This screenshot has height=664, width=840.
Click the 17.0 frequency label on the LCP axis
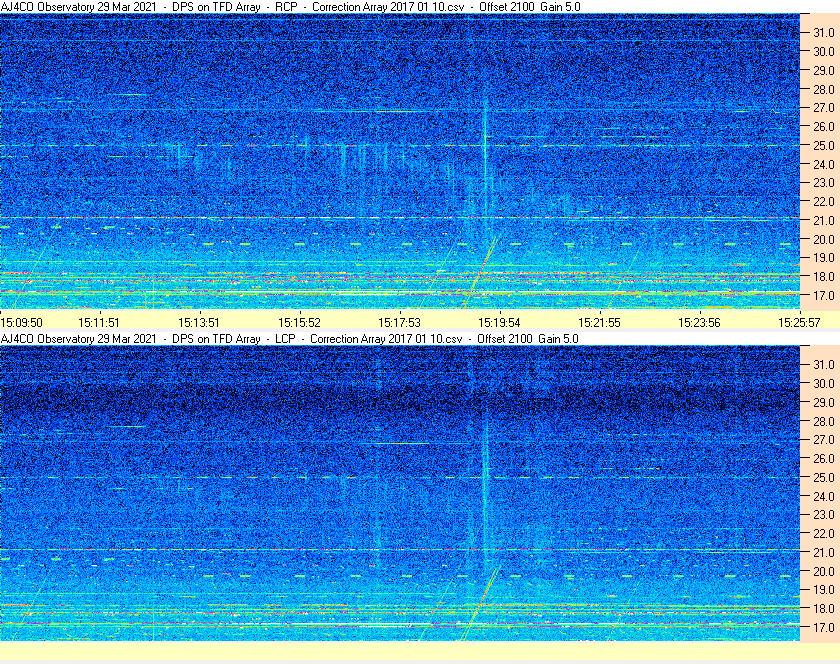(x=824, y=627)
